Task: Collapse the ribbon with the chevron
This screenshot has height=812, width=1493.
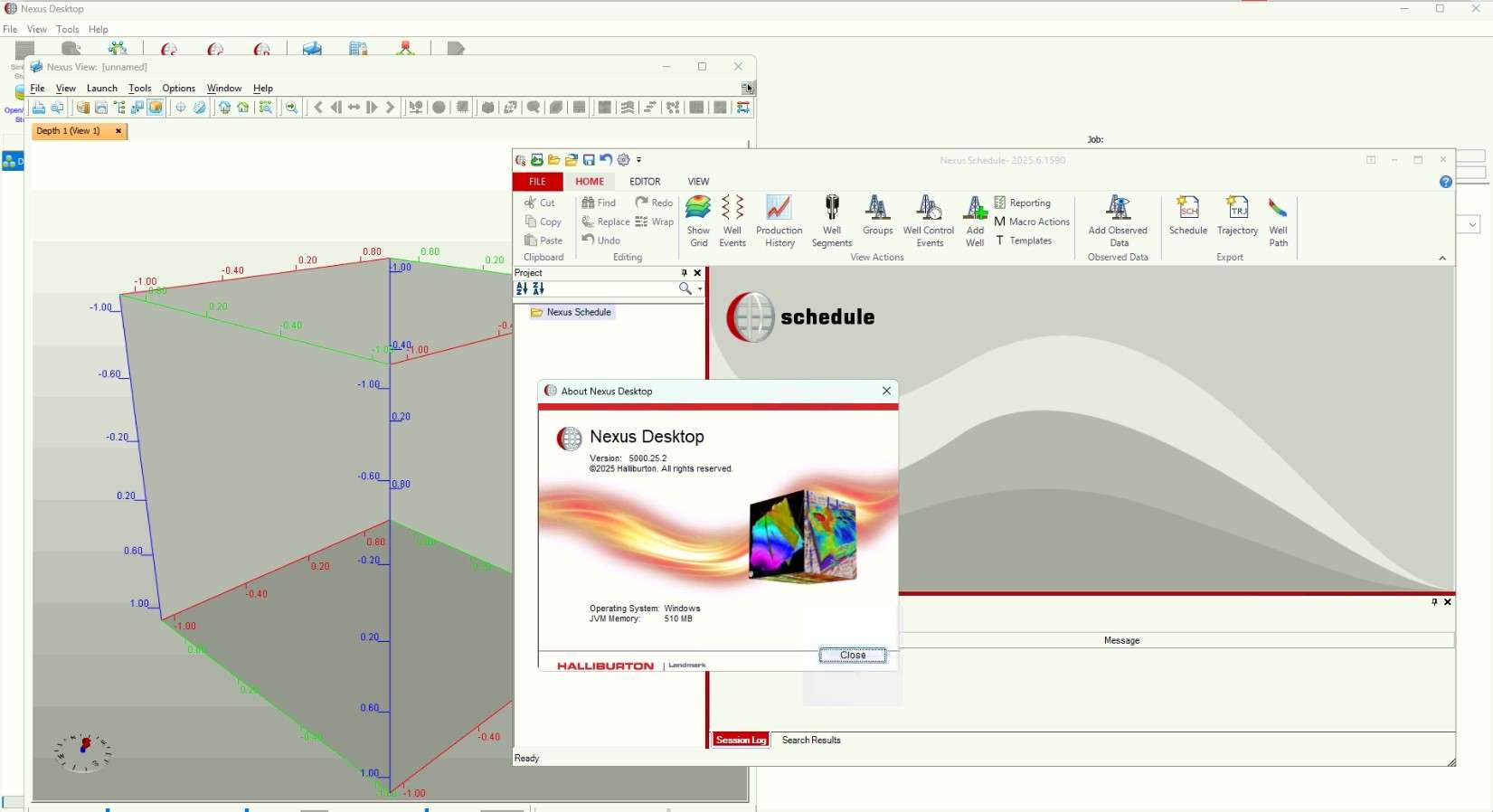Action: point(1442,259)
